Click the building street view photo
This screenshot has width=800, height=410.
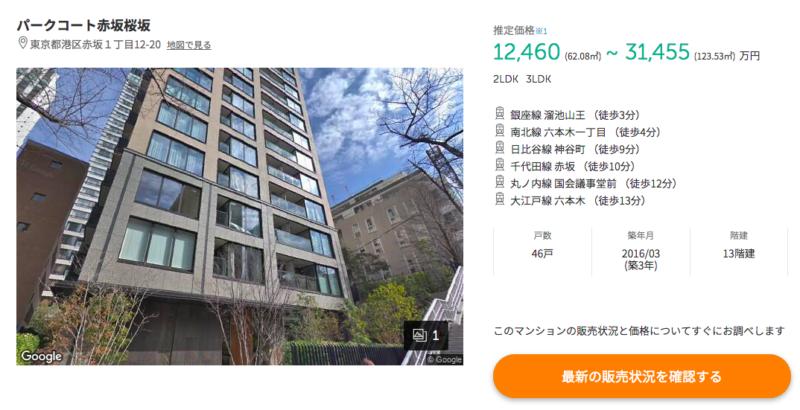click(240, 216)
